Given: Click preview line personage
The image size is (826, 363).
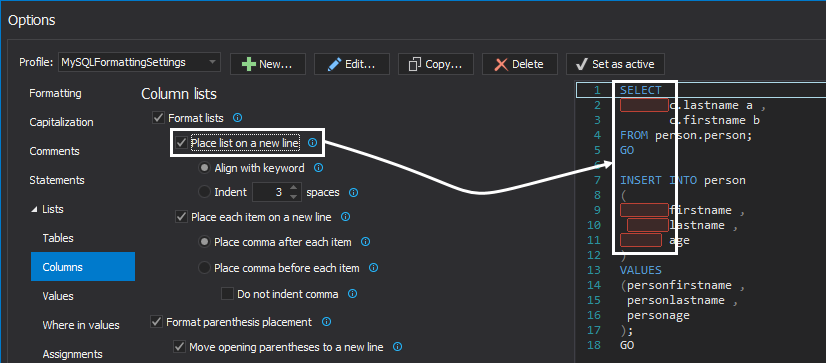Looking at the screenshot, I should pos(658,315).
